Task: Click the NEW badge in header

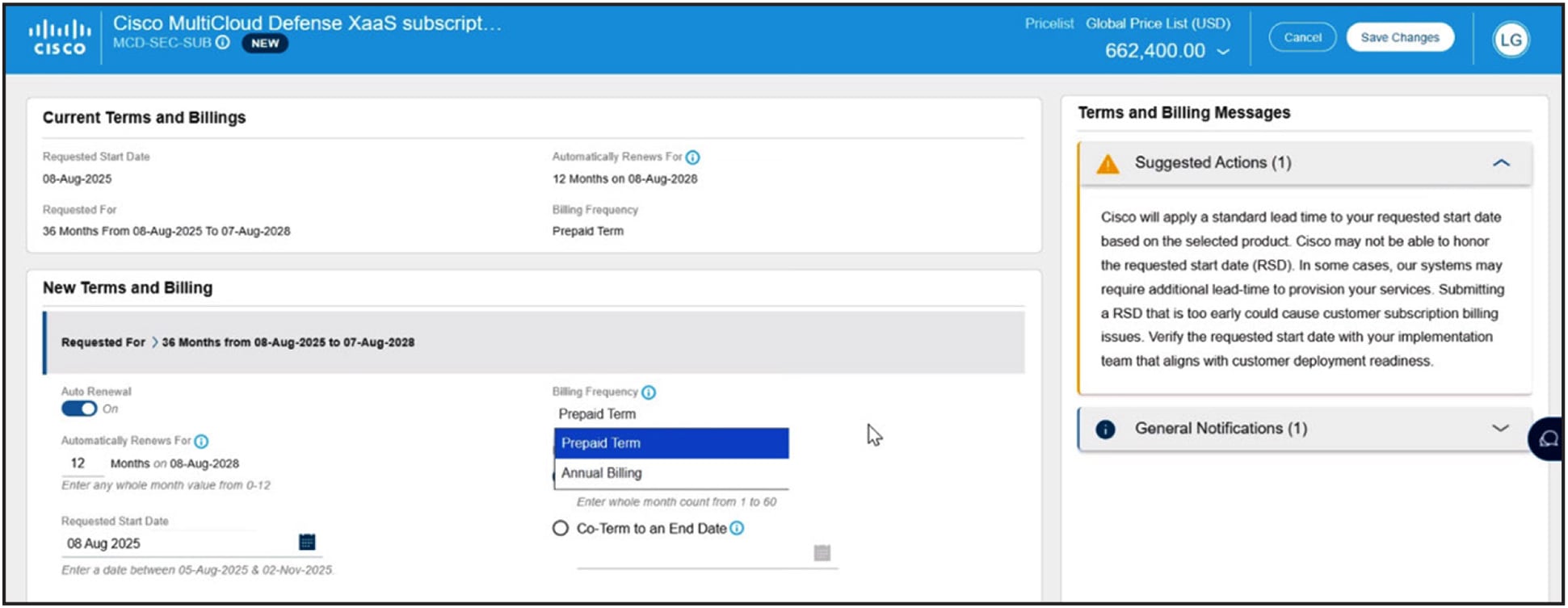Action: 265,44
